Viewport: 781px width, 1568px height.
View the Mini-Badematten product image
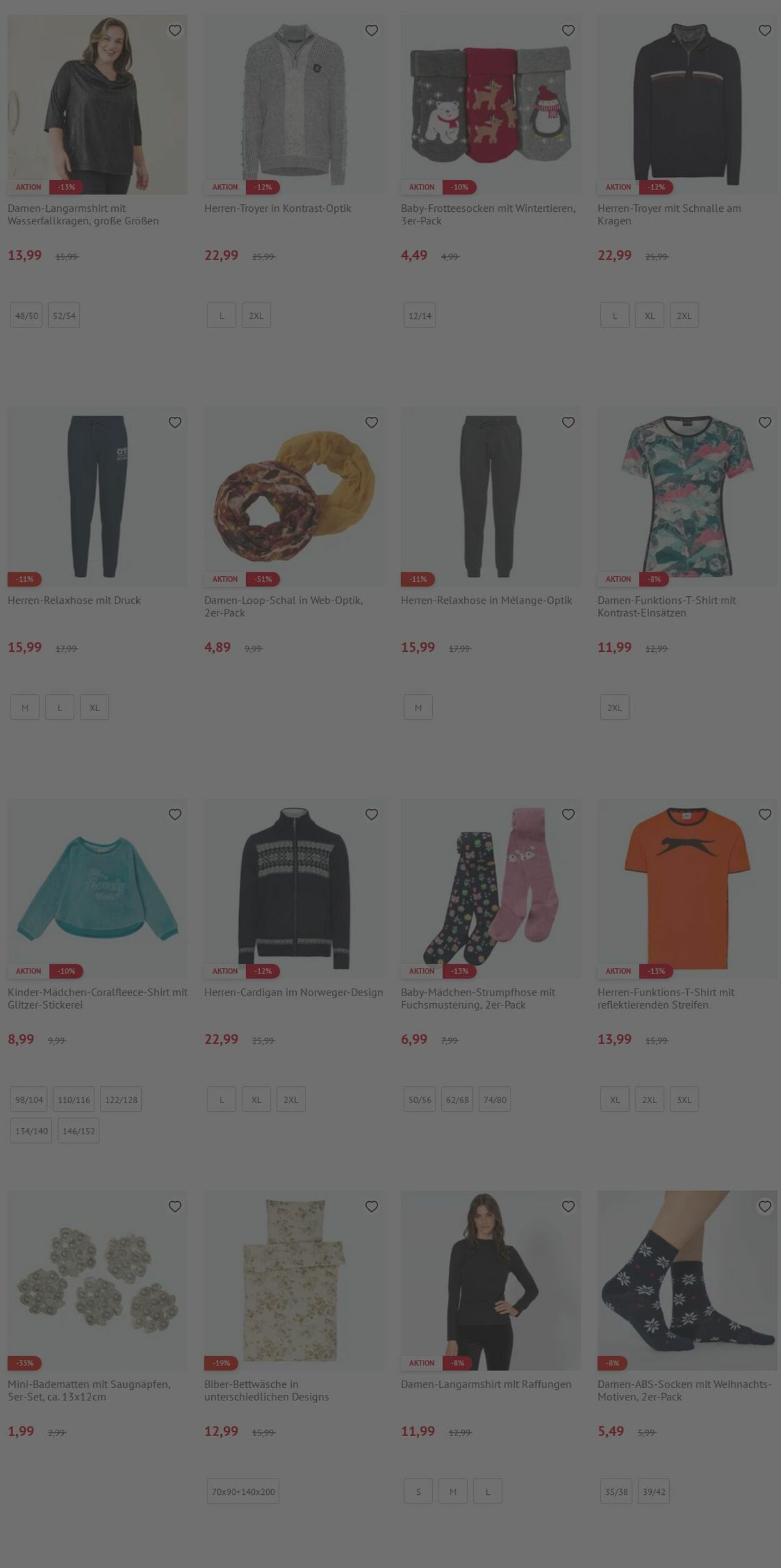pos(97,1280)
